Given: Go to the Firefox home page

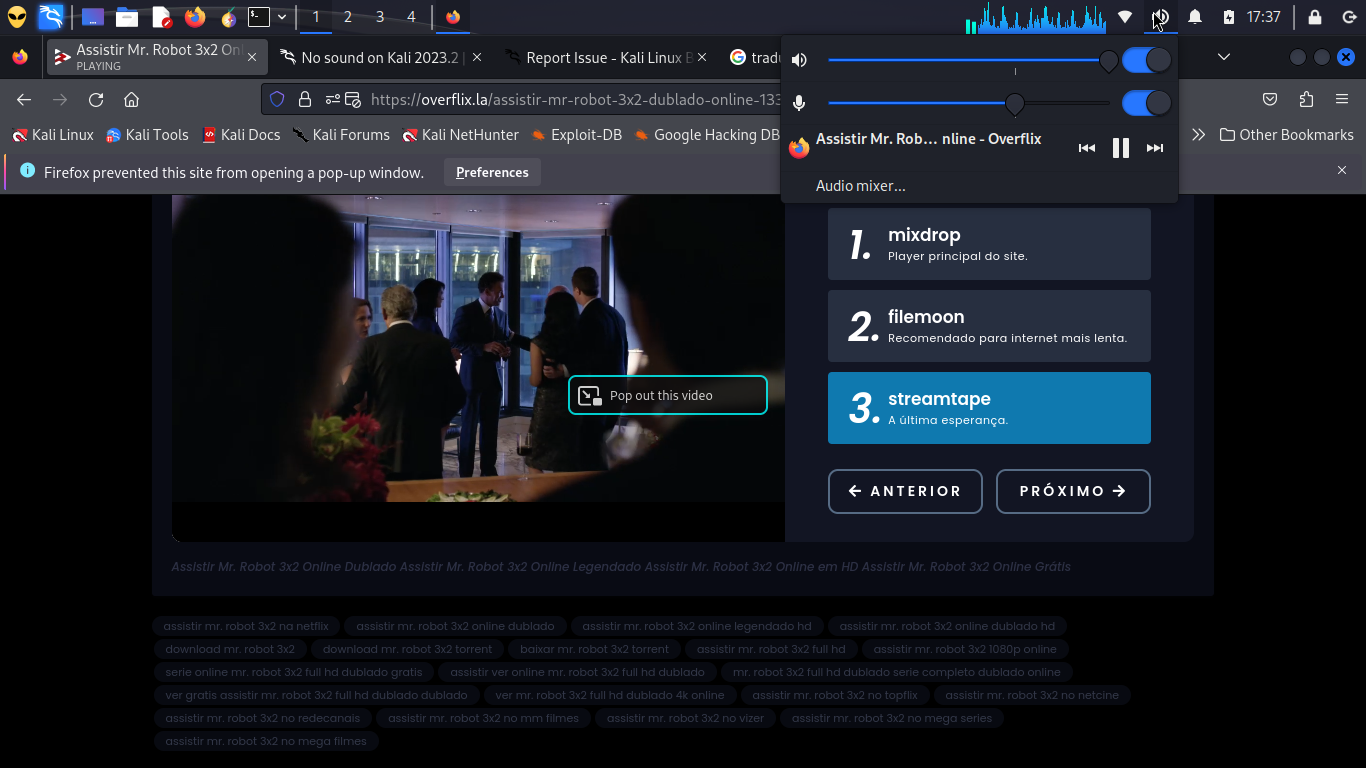Looking at the screenshot, I should coord(131,100).
